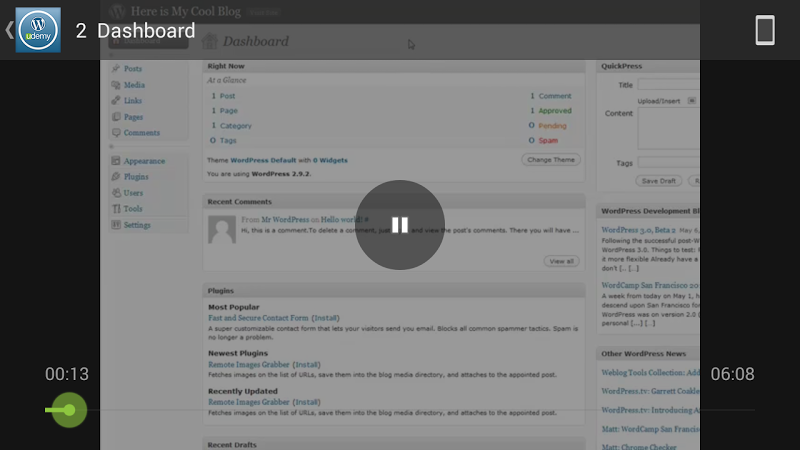Open the '1 Category' link

click(232, 126)
